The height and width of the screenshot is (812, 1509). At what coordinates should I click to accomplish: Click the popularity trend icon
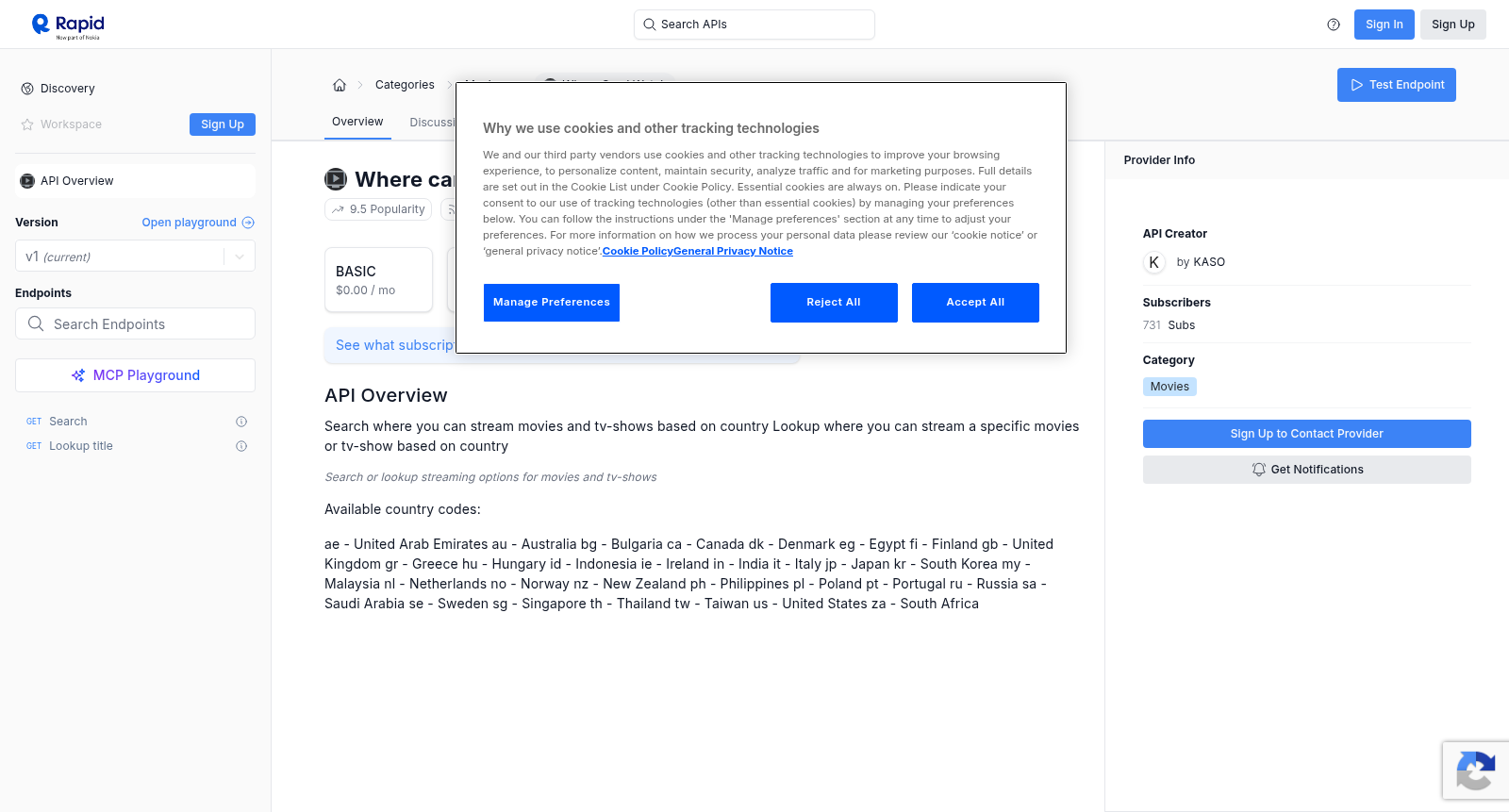[338, 209]
